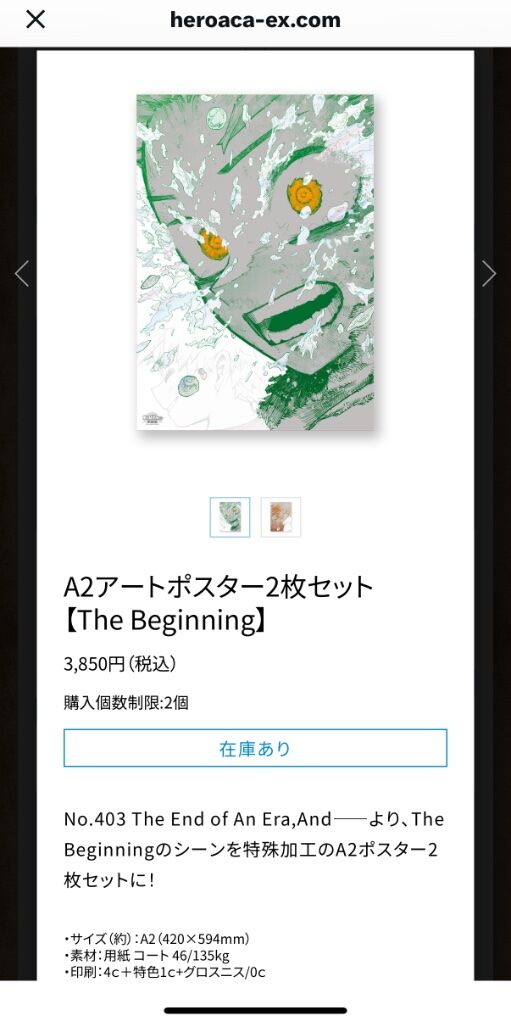The height and width of the screenshot is (1024, 511).
Task: Click the 3,850円(税込) price text
Action: click(120, 664)
